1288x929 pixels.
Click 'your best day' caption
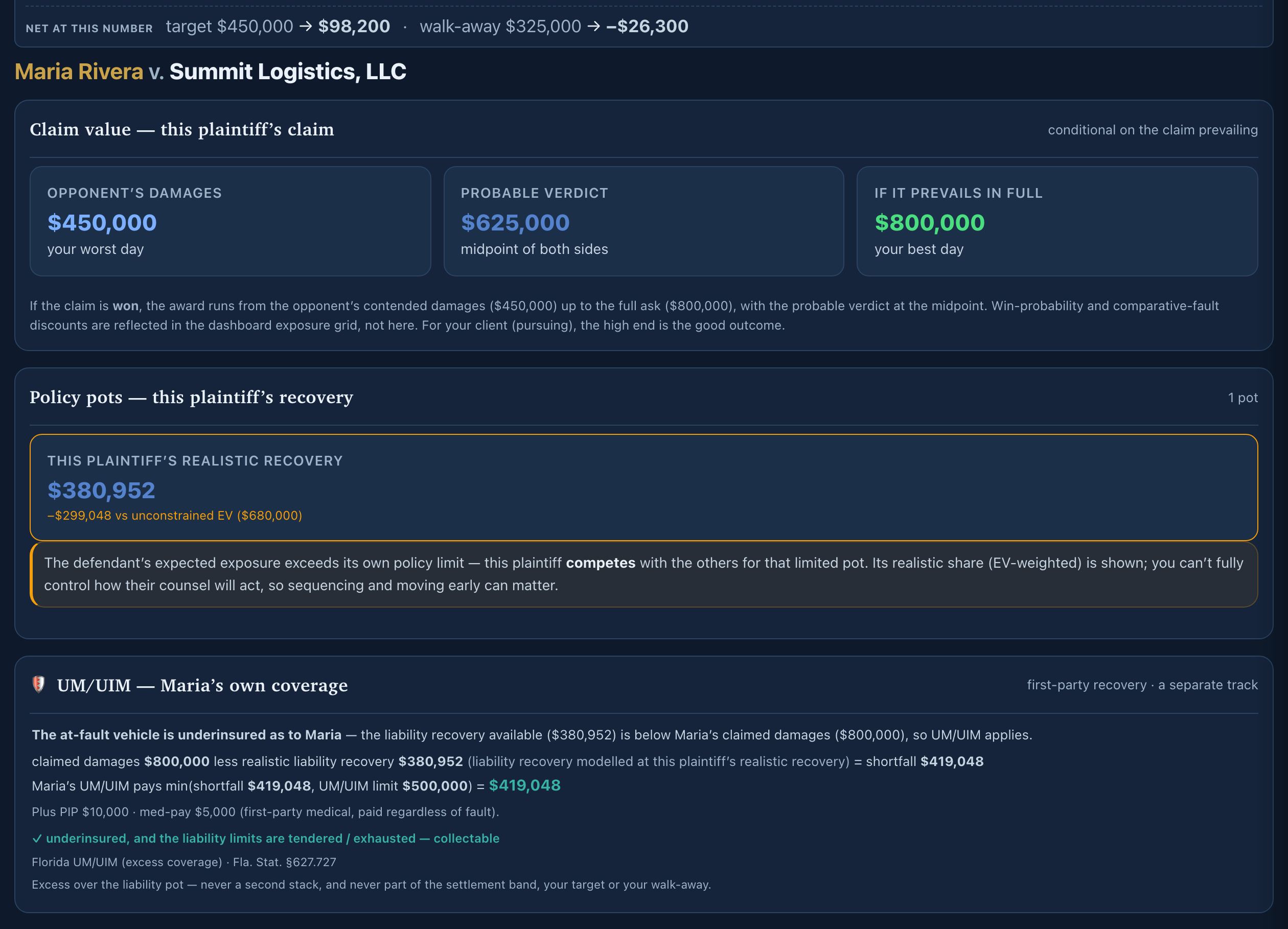point(919,249)
